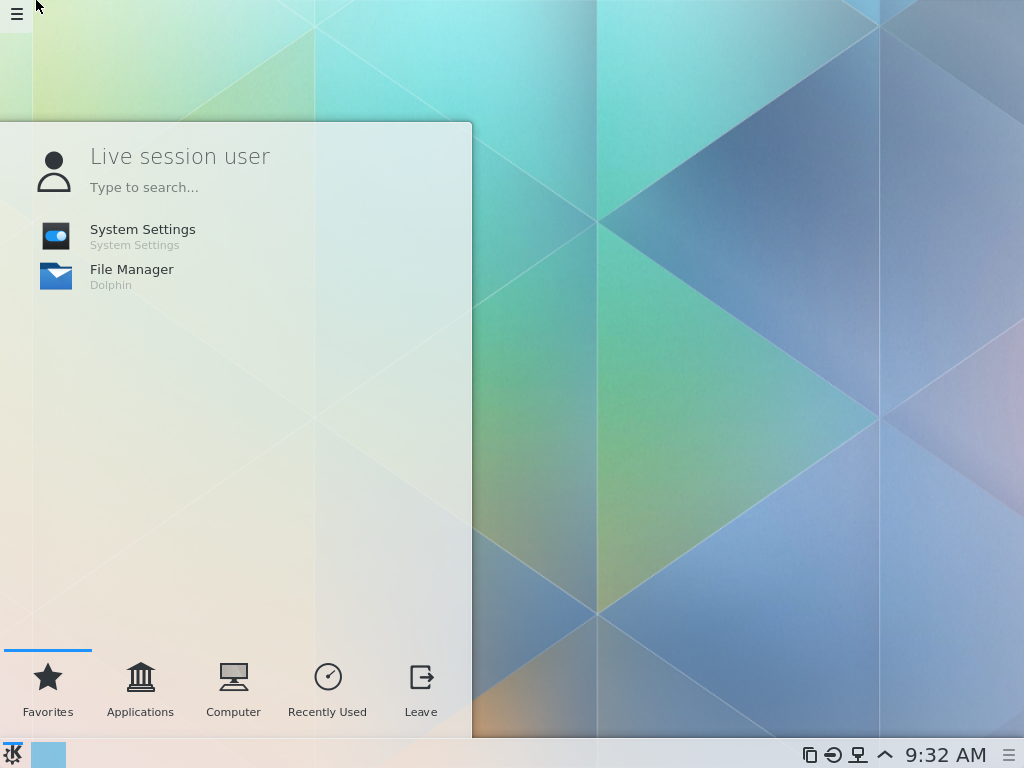
Task: Open the panel settings hamburger icon
Action: tap(1009, 755)
